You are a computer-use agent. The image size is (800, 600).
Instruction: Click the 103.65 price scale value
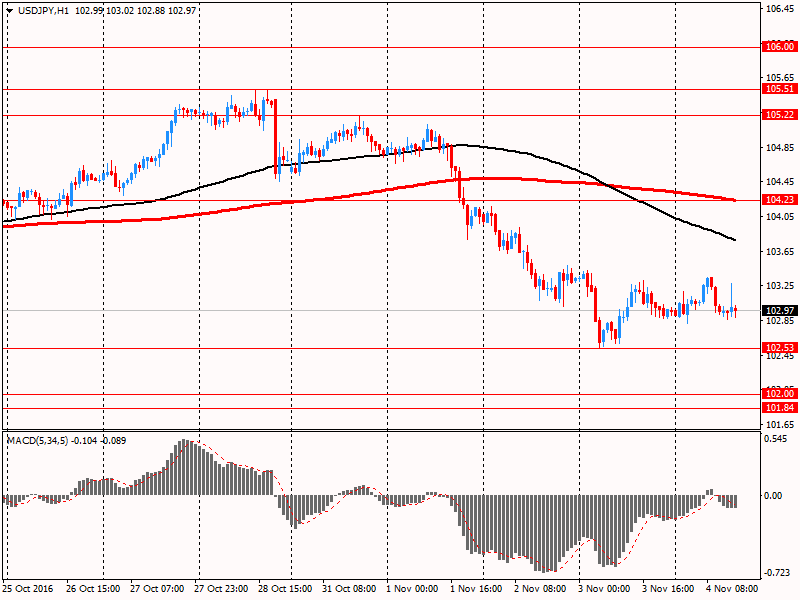[780, 252]
